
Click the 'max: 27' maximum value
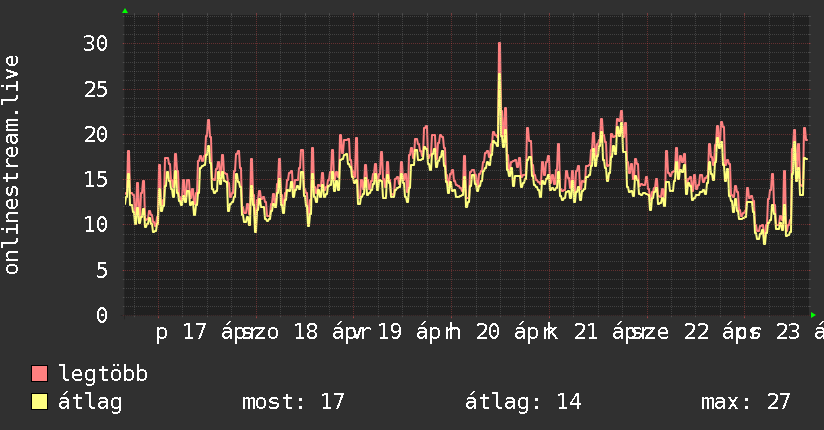pos(746,402)
